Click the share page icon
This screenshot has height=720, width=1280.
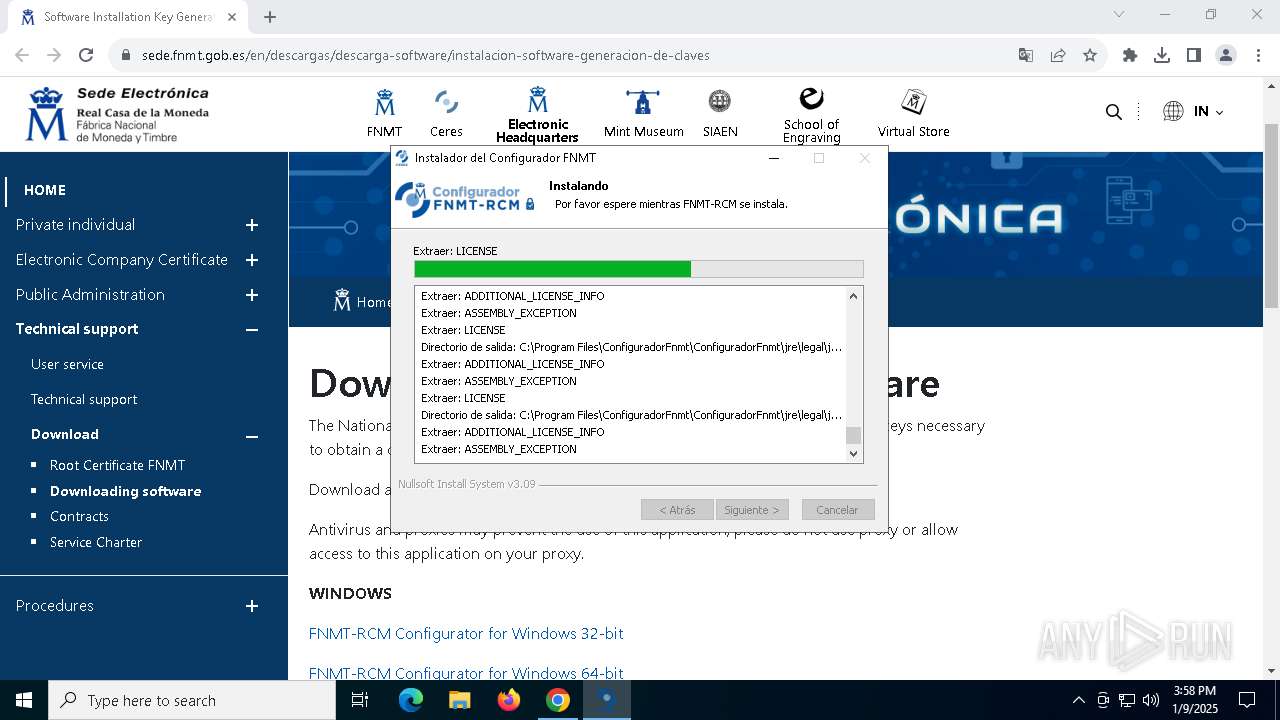point(1058,55)
